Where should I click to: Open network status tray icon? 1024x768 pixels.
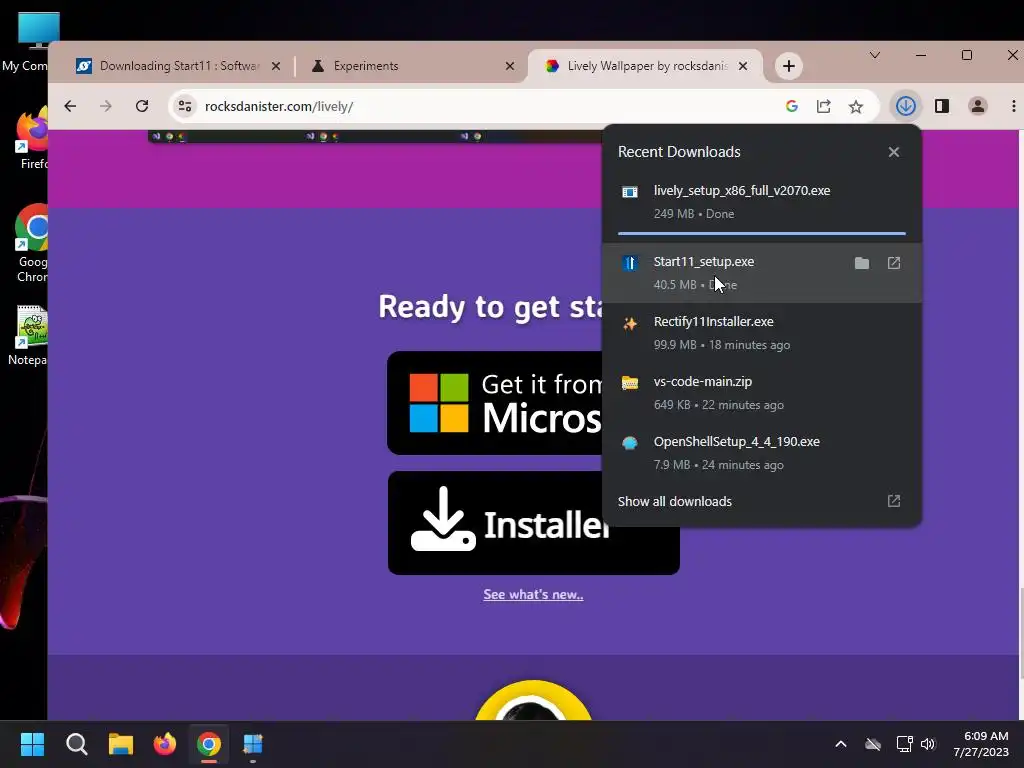[x=904, y=744]
